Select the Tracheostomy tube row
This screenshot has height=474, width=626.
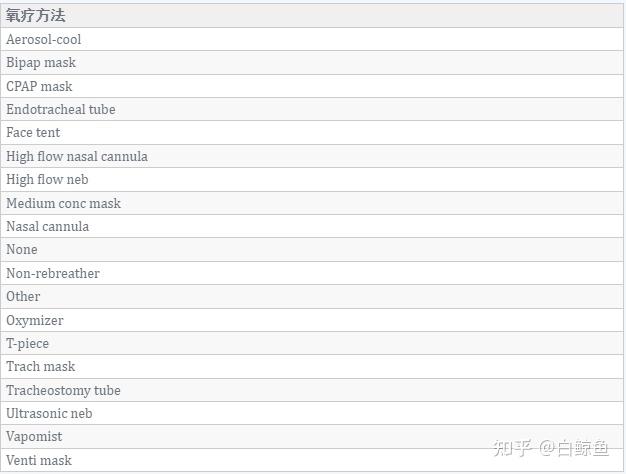pyautogui.click(x=312, y=391)
